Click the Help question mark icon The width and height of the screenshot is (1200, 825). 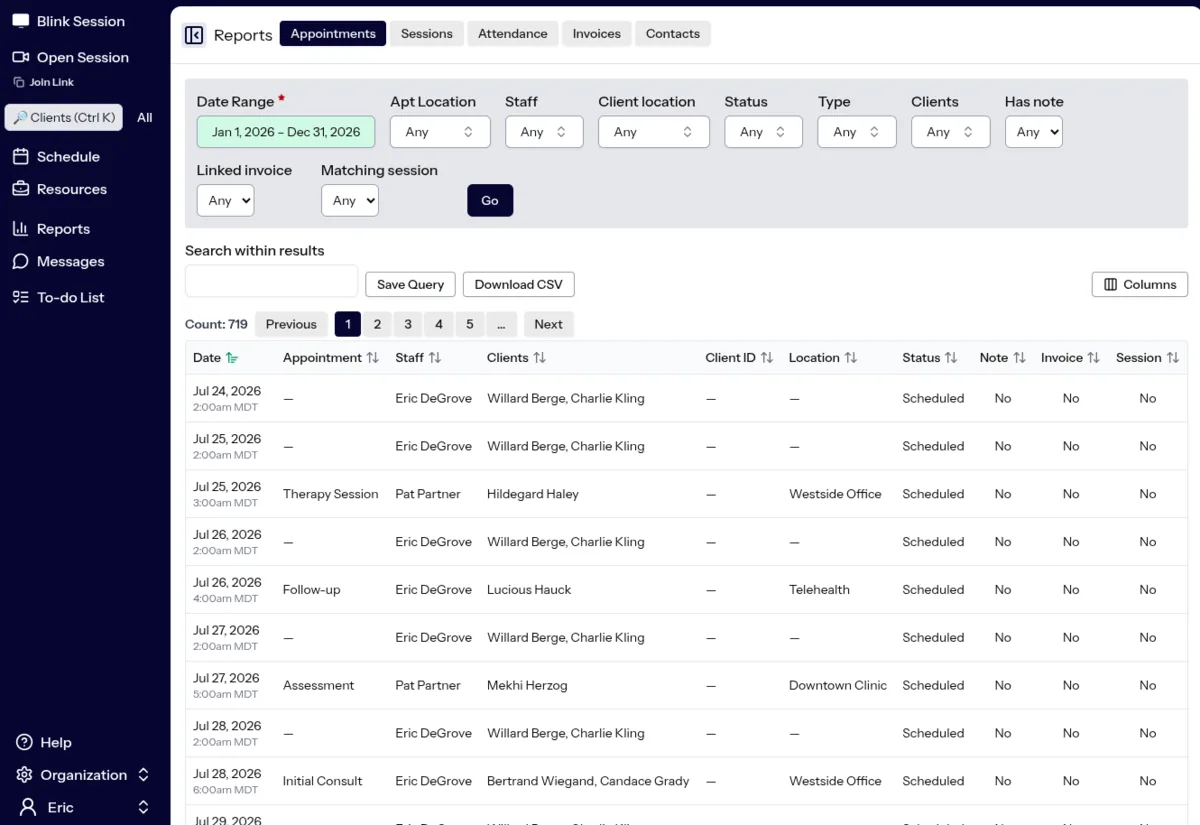(24, 742)
